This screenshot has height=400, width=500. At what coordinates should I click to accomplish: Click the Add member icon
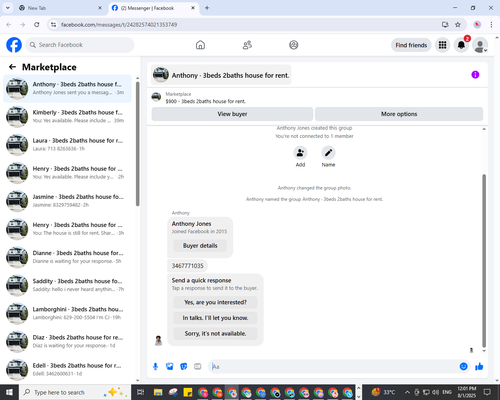tap(300, 153)
